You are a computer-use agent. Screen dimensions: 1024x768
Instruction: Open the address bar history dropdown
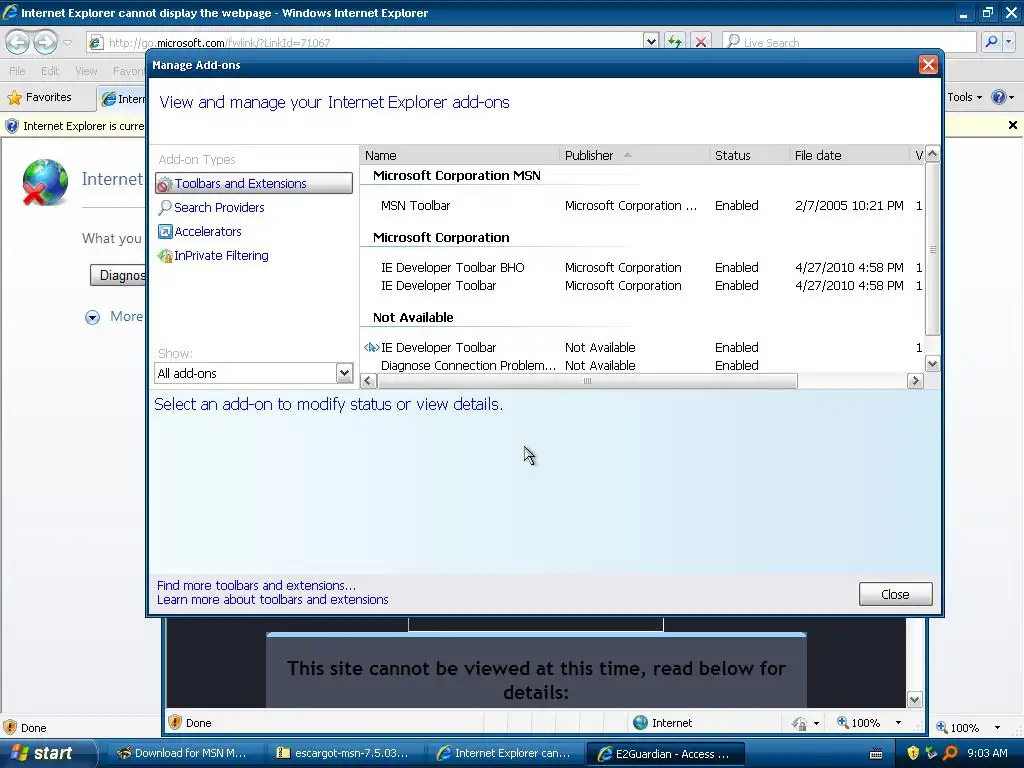coord(650,42)
